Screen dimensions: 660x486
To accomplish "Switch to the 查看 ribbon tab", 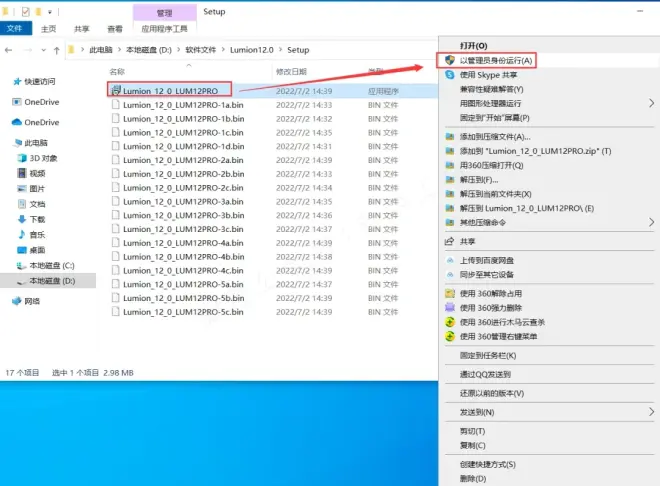I will pyautogui.click(x=115, y=29).
